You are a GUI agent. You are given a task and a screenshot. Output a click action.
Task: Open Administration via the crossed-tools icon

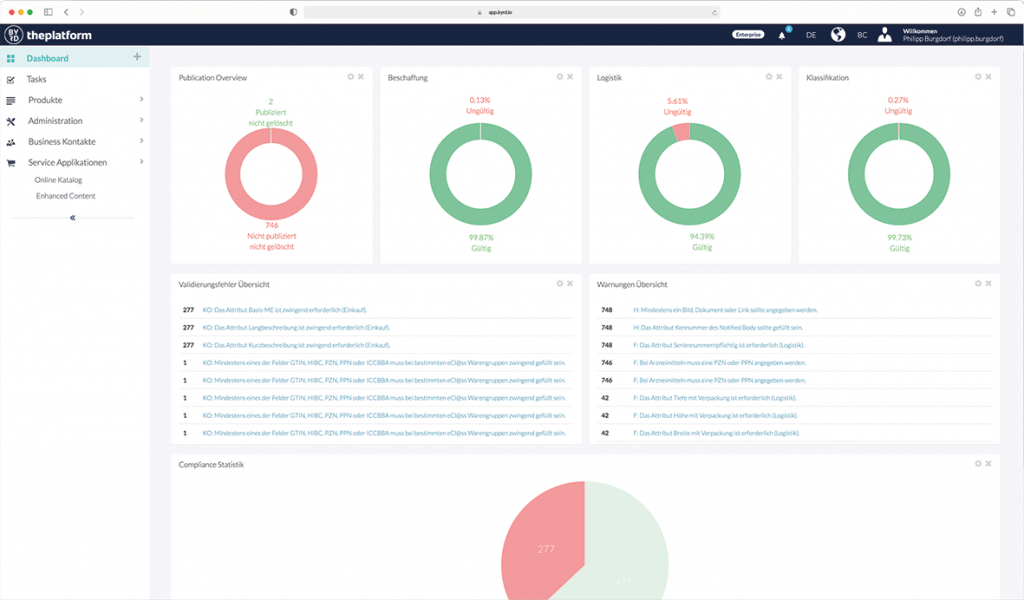pos(12,121)
